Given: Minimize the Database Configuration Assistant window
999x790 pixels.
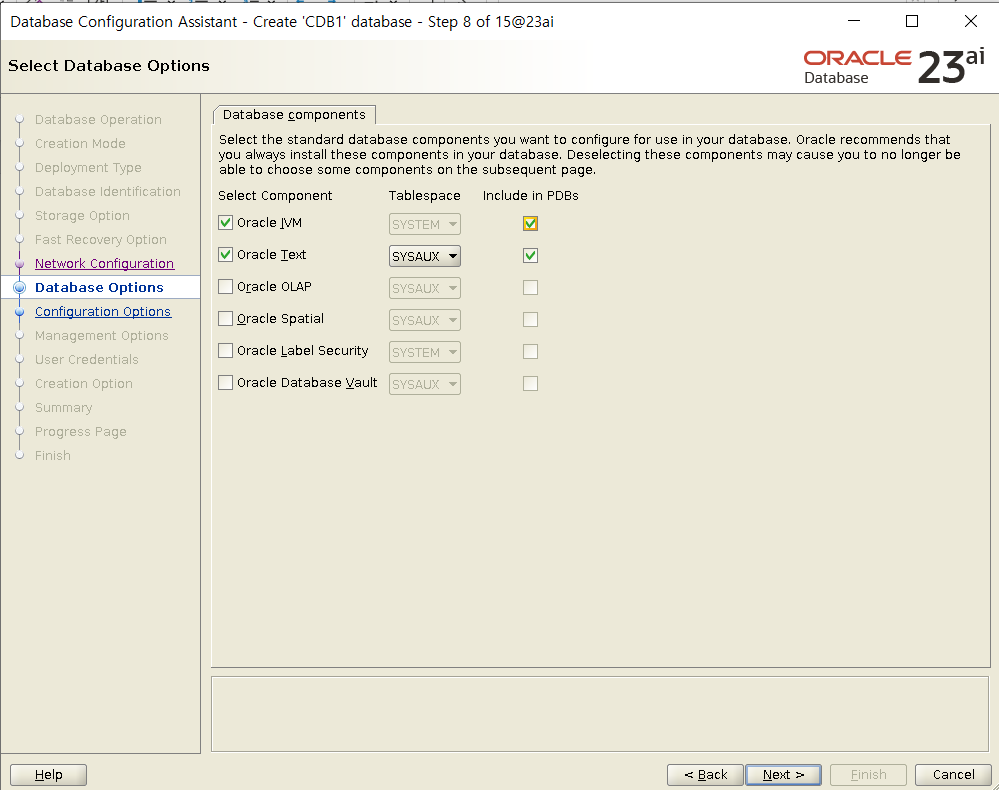Looking at the screenshot, I should click(x=854, y=21).
